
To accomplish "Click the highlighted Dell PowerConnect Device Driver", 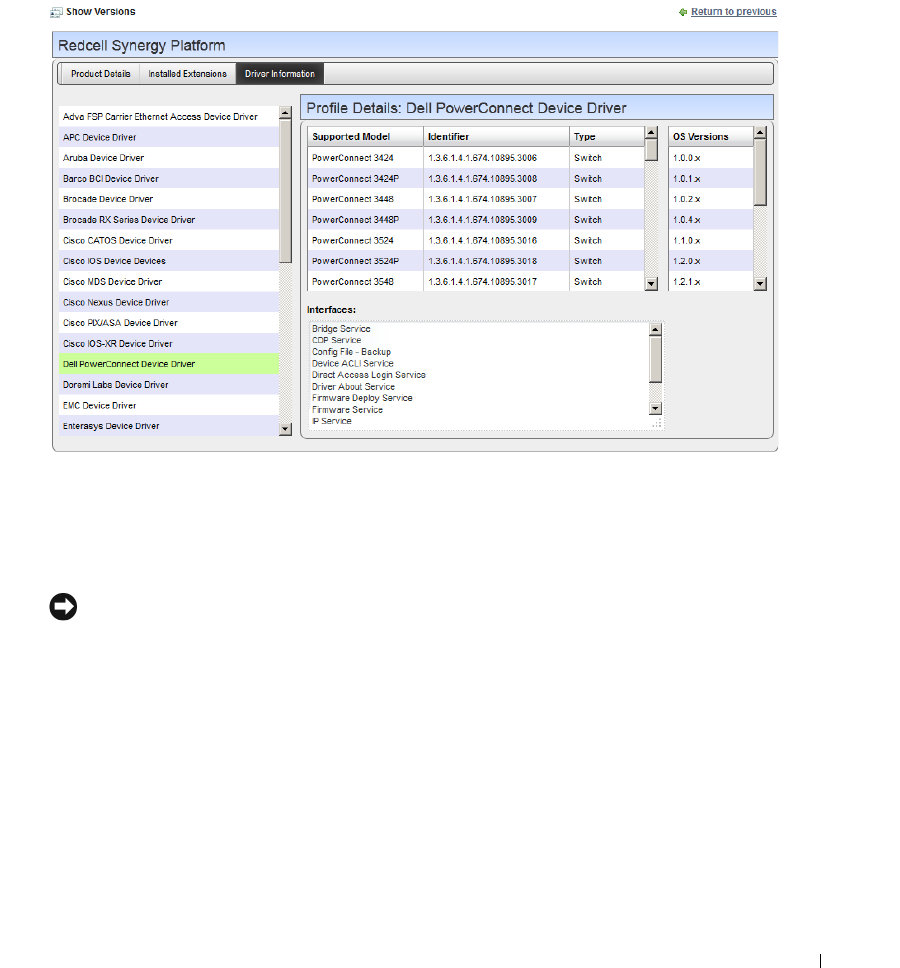I will pyautogui.click(x=169, y=364).
